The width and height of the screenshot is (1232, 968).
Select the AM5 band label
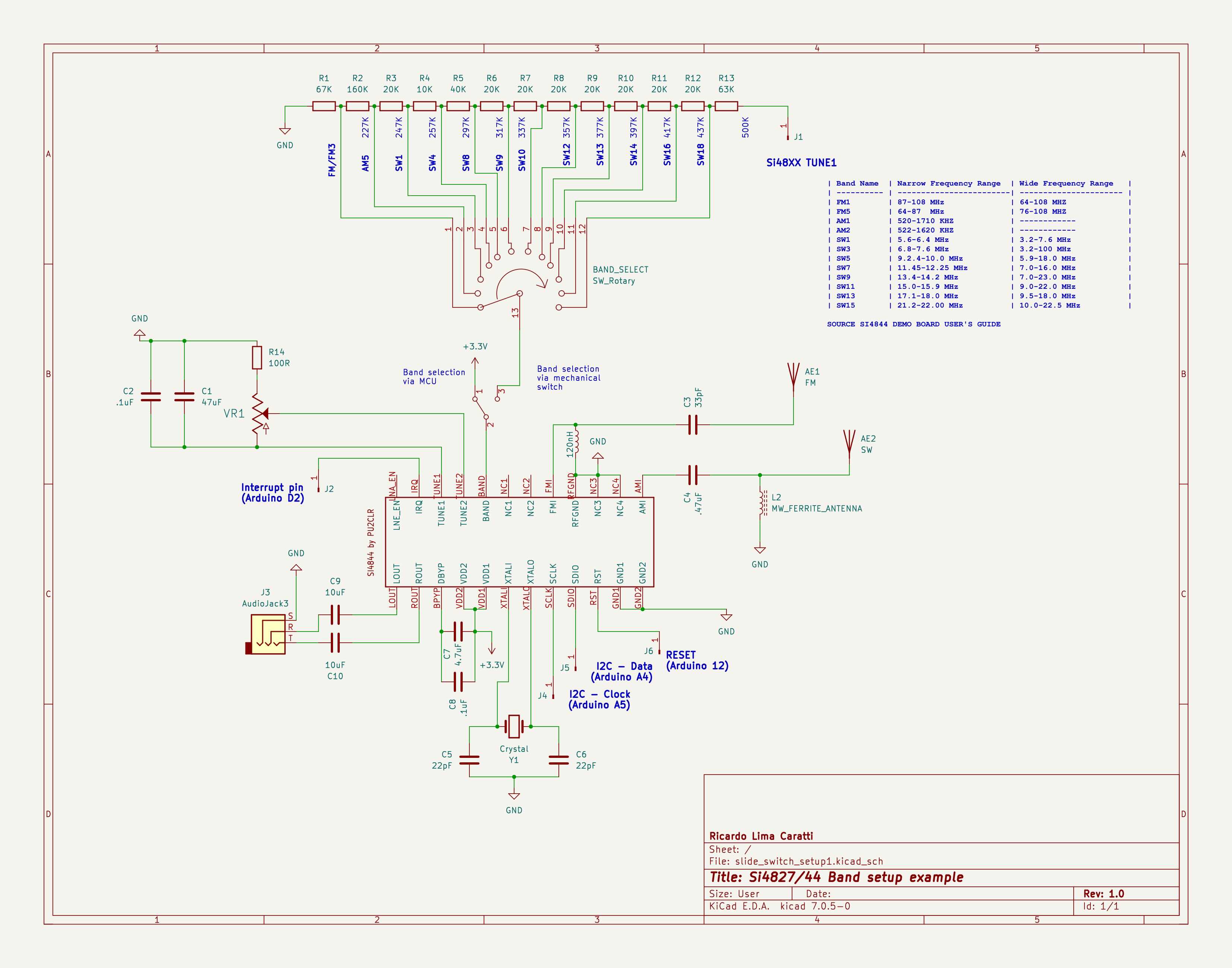click(x=365, y=163)
